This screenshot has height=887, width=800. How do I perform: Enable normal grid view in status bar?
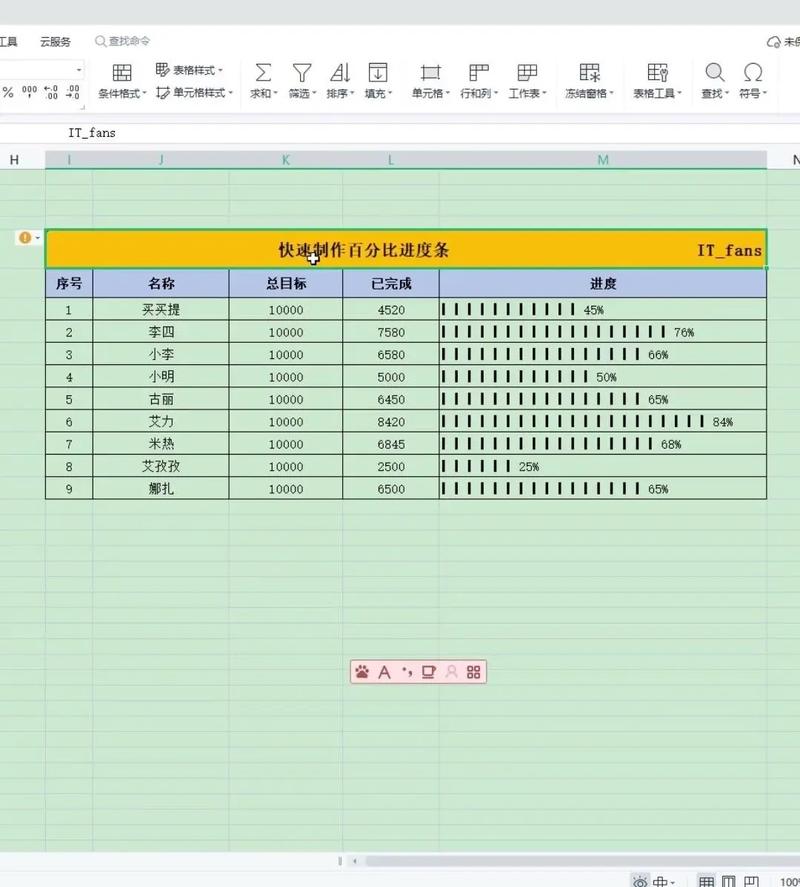point(706,881)
